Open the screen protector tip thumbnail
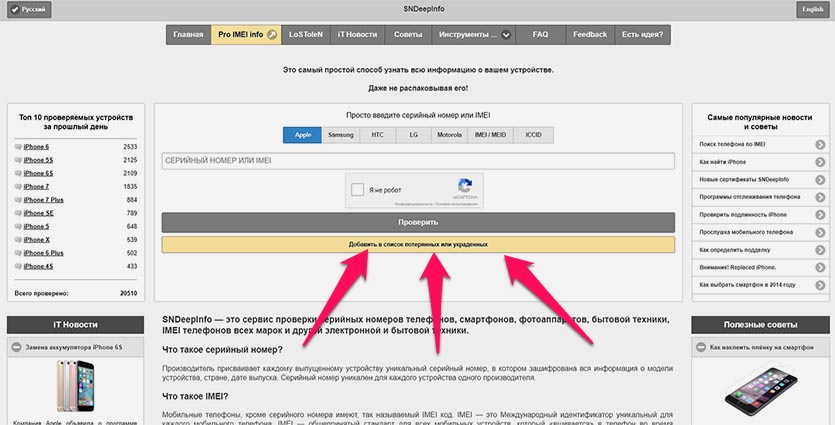 pyautogui.click(x=762, y=391)
